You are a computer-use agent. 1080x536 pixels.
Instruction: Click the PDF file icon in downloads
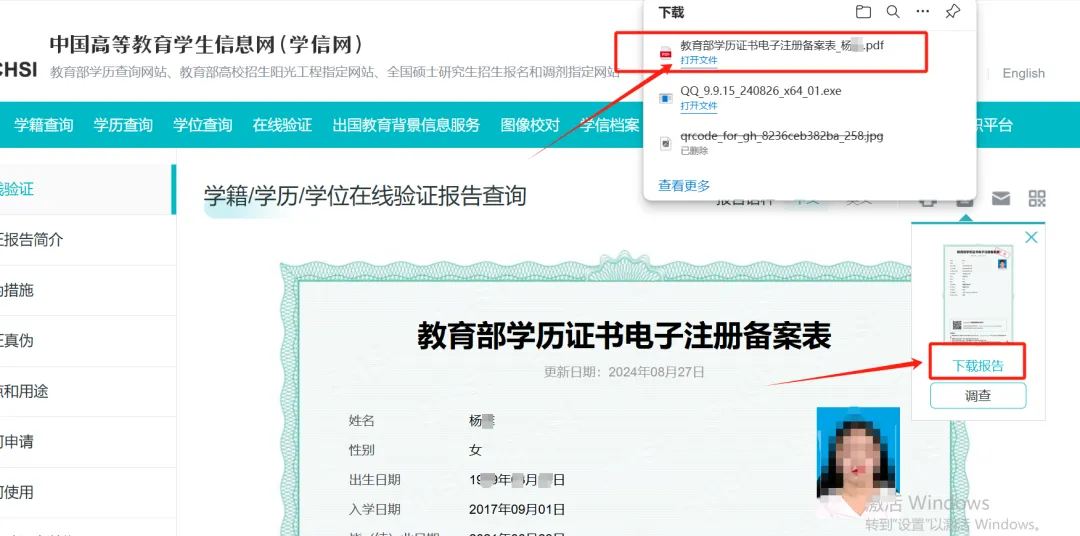[x=665, y=53]
